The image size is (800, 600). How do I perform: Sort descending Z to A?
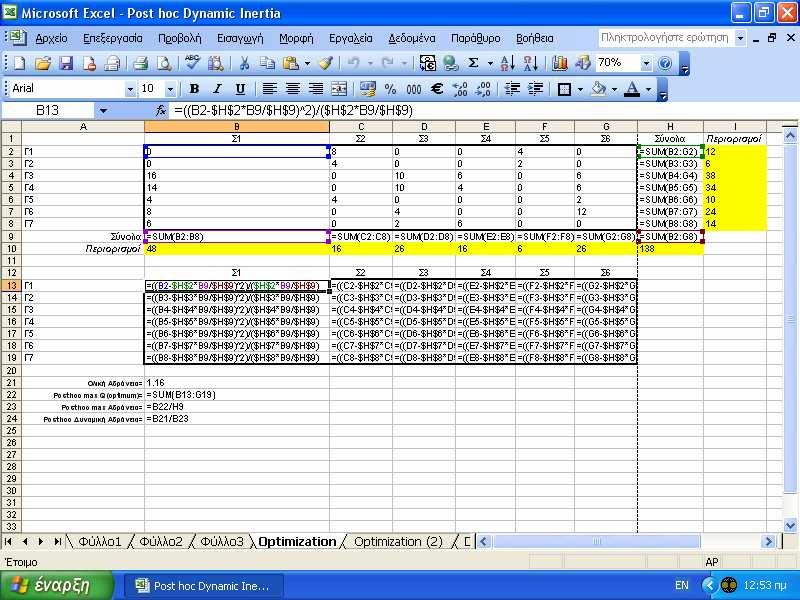pyautogui.click(x=531, y=63)
